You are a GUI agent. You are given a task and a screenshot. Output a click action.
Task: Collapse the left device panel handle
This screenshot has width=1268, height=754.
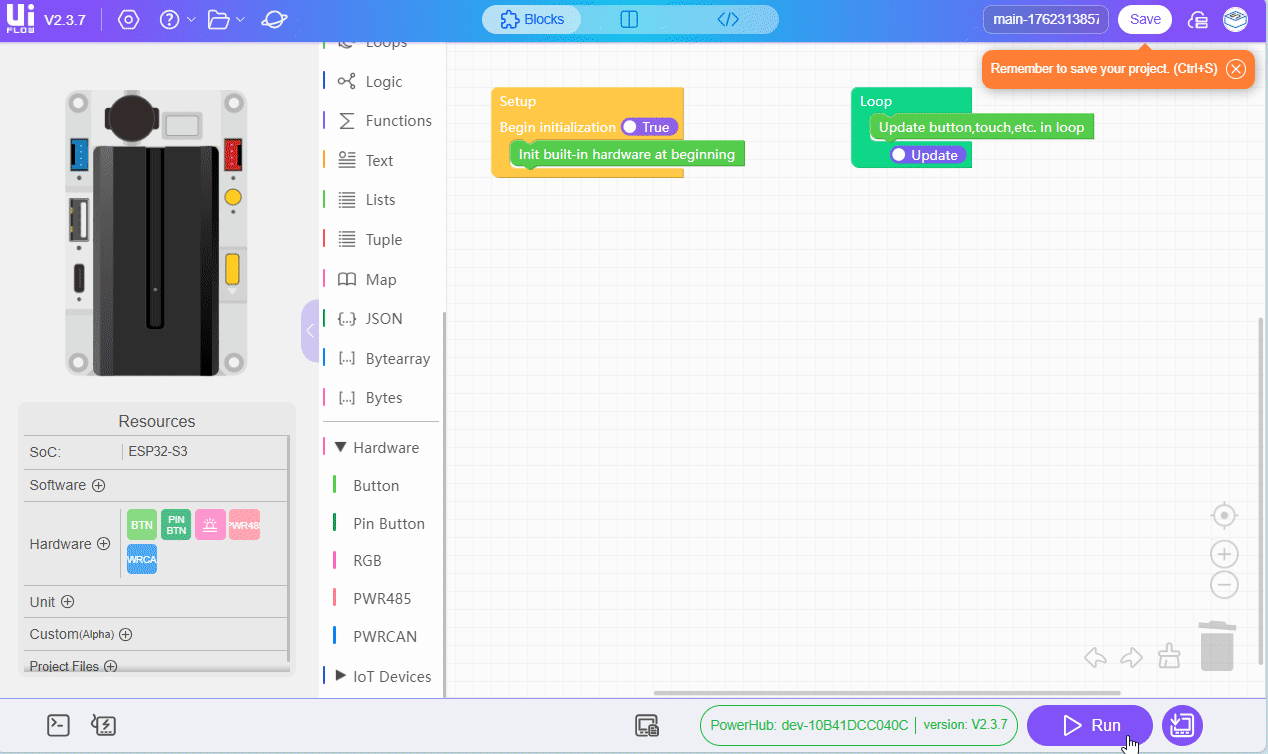pyautogui.click(x=310, y=330)
